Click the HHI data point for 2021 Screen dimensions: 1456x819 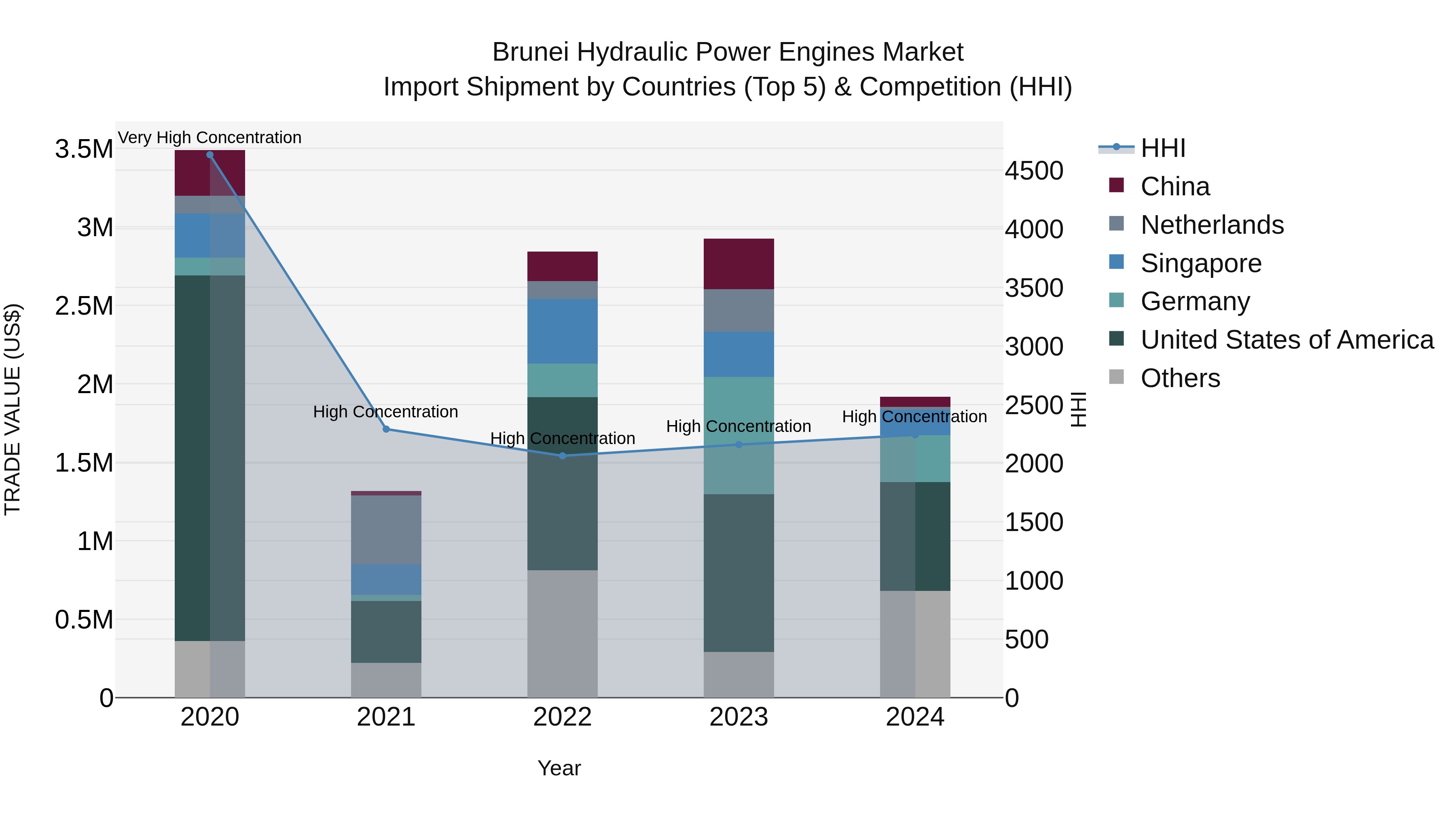coord(386,429)
